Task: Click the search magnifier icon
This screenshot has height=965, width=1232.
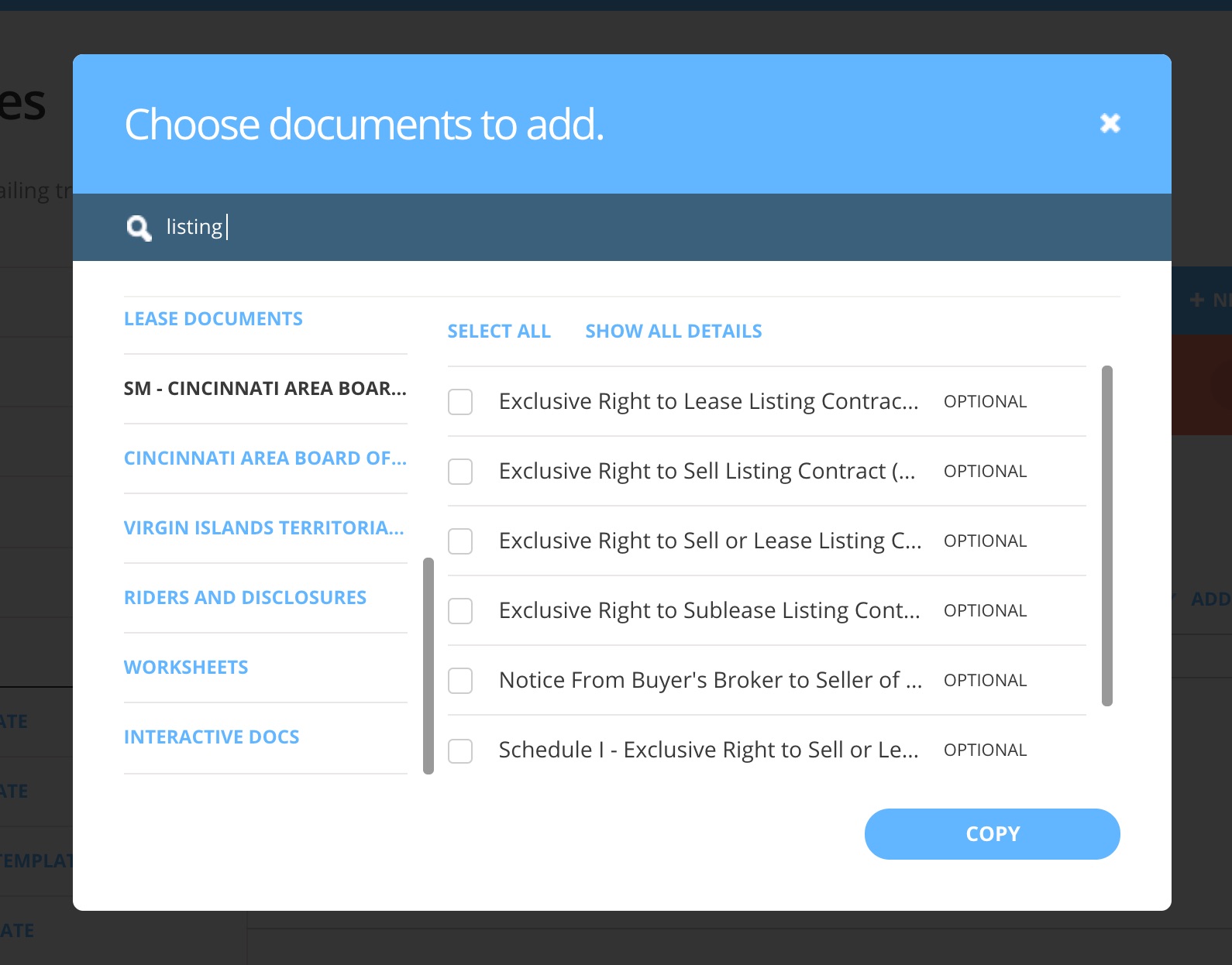Action: point(139,228)
